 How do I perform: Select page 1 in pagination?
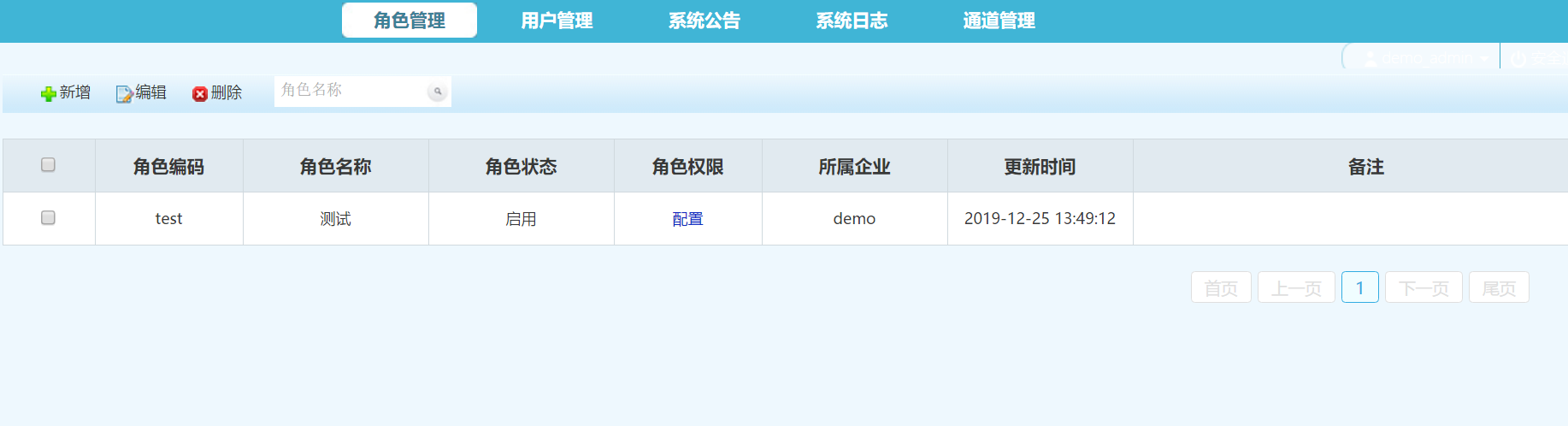[x=1359, y=287]
